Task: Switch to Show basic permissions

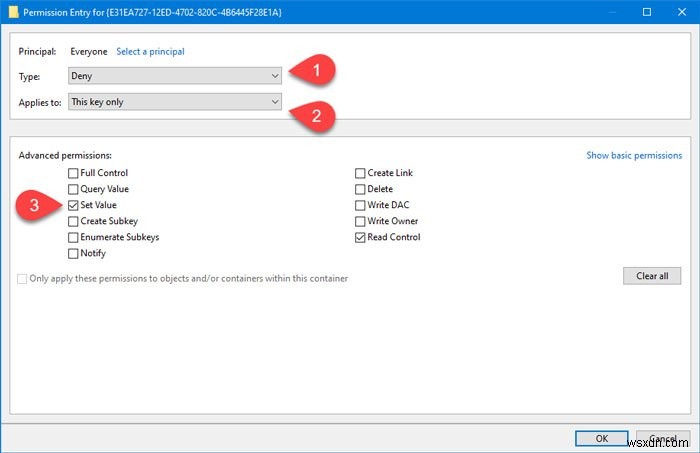Action: click(x=634, y=156)
